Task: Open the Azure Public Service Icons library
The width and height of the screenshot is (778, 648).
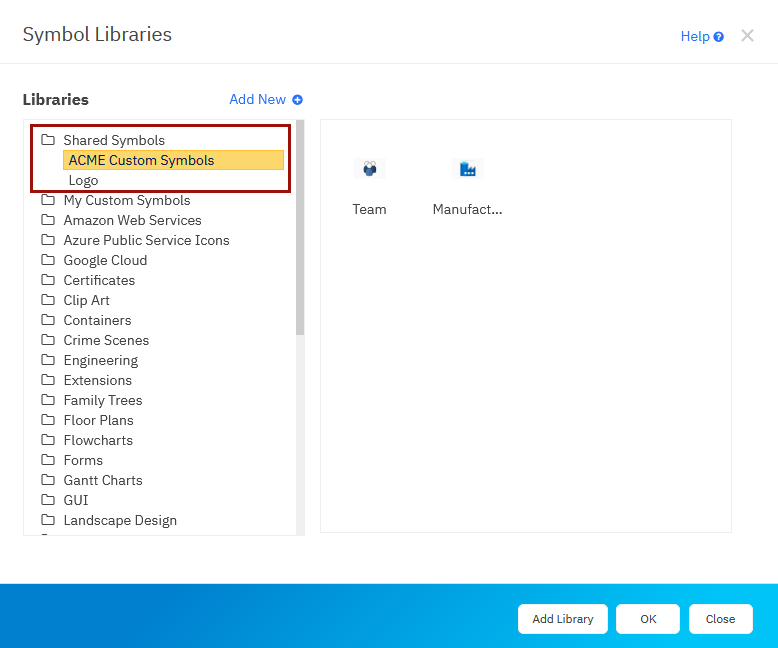Action: 146,240
